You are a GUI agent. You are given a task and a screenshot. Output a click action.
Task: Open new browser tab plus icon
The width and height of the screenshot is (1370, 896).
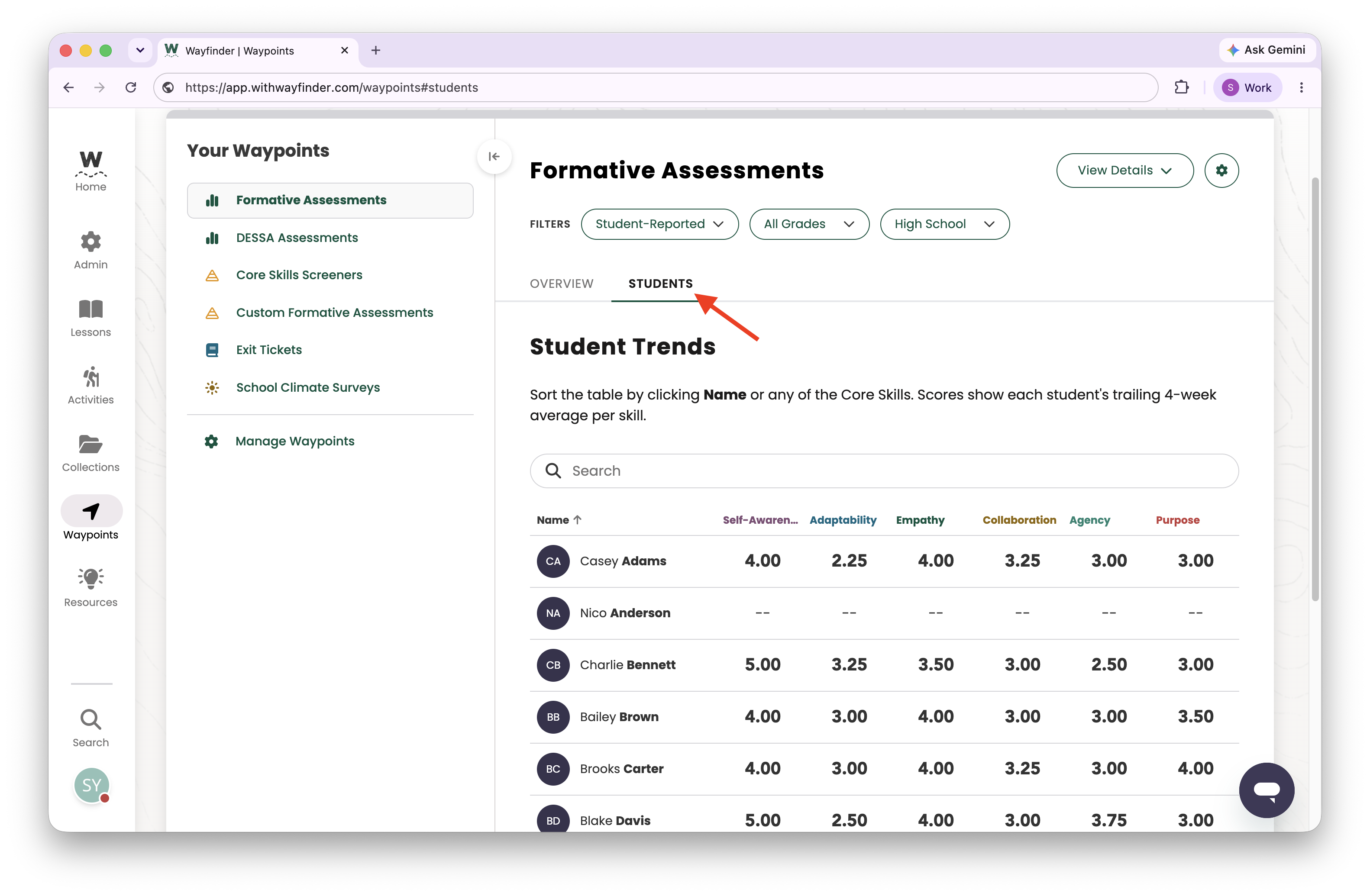[376, 51]
